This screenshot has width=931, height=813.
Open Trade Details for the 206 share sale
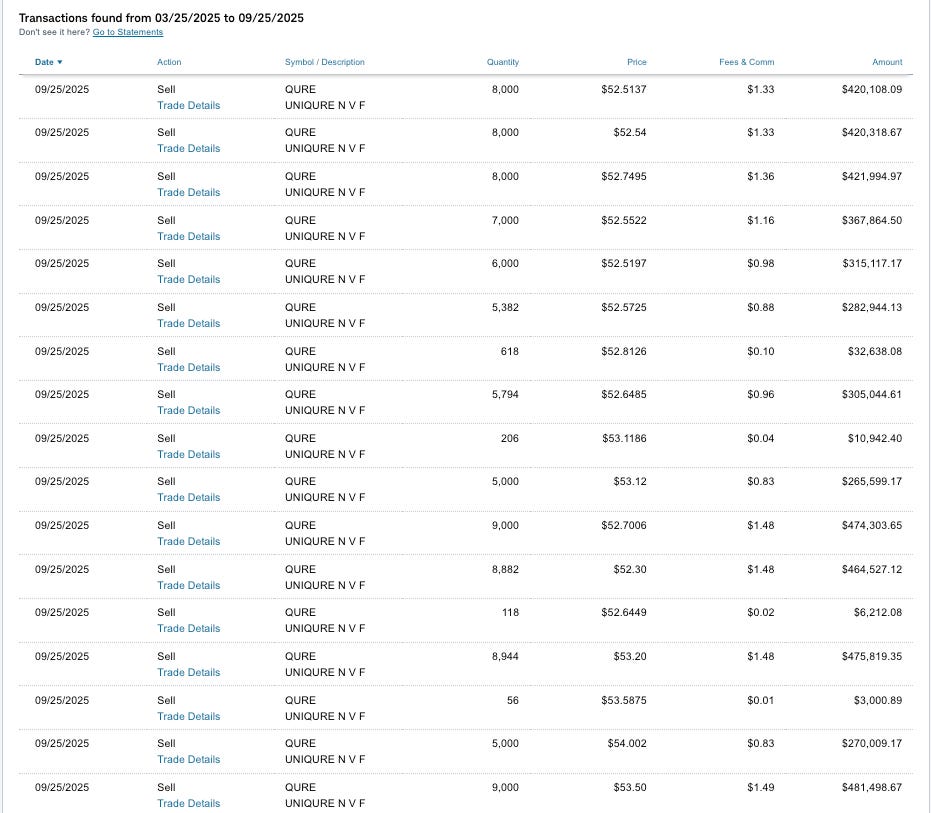pos(189,454)
